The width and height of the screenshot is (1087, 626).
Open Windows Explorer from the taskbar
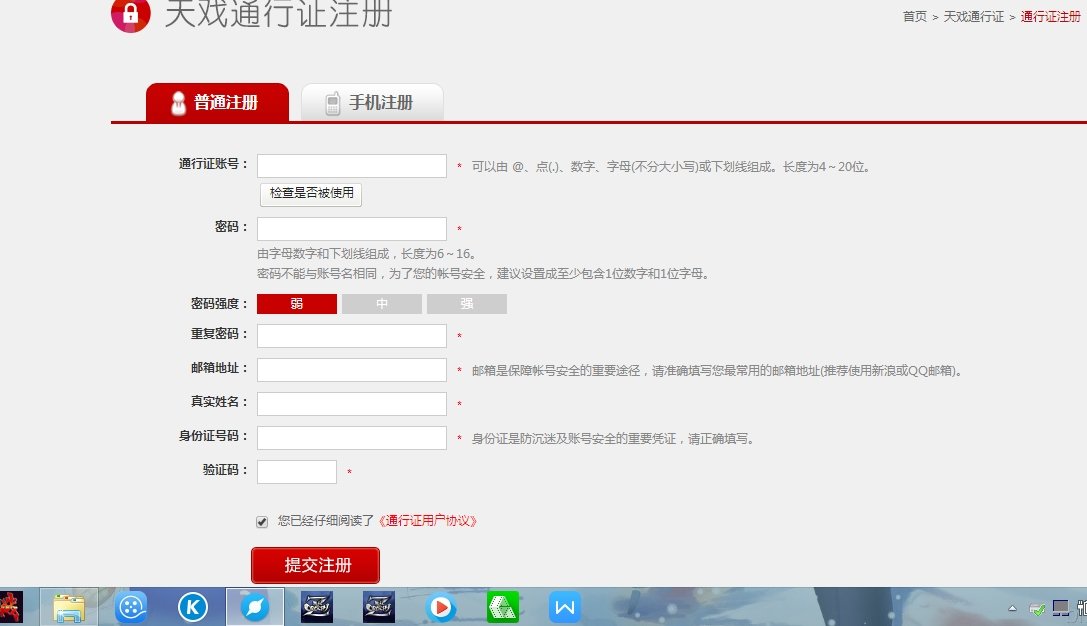68,607
